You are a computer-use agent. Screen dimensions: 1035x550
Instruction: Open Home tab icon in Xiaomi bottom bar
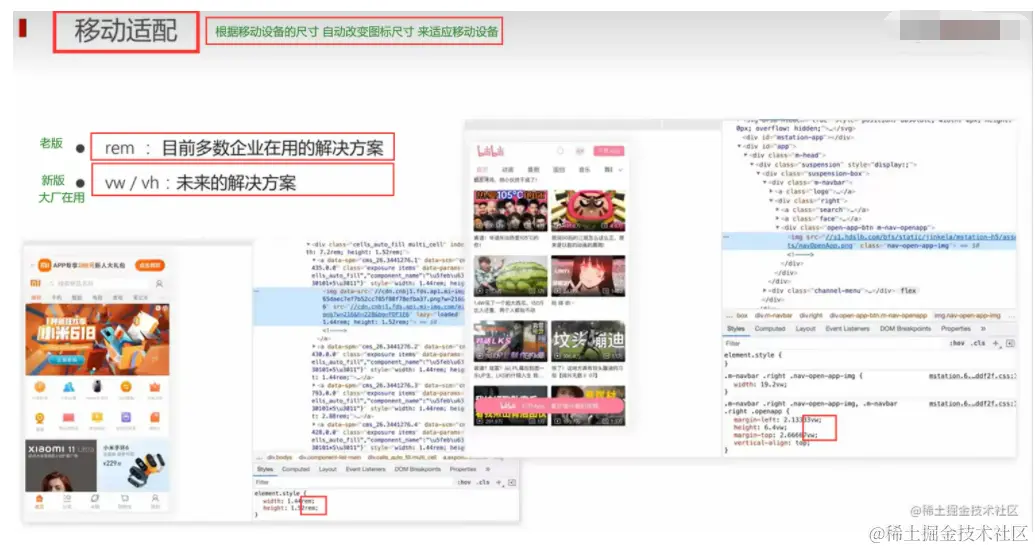39,500
